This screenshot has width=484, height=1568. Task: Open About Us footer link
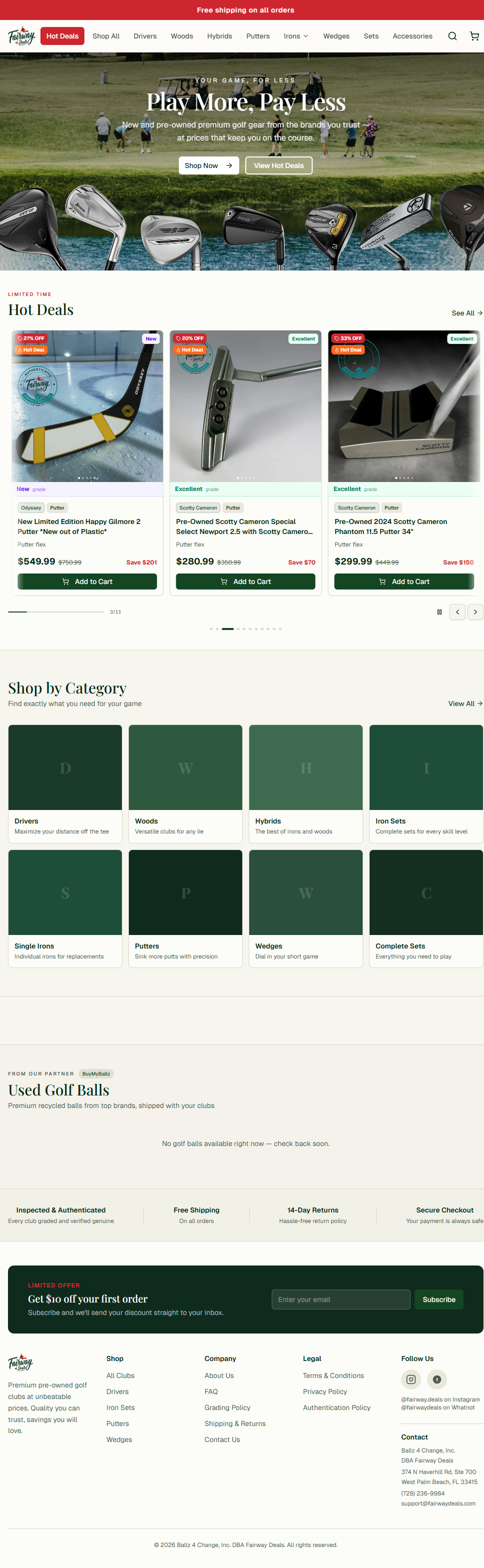(x=219, y=1375)
